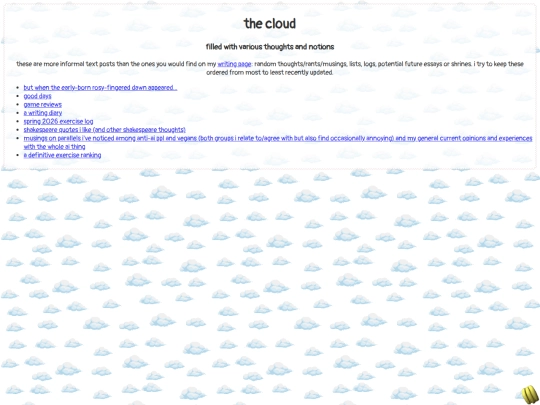Viewport: 540px width, 405px height.
Task: Open 'spring 2026 exercise log' post
Action: pos(58,122)
